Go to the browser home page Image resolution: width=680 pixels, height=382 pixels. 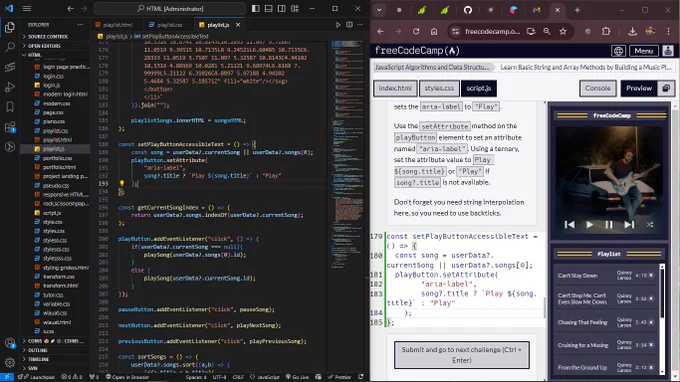coord(434,31)
